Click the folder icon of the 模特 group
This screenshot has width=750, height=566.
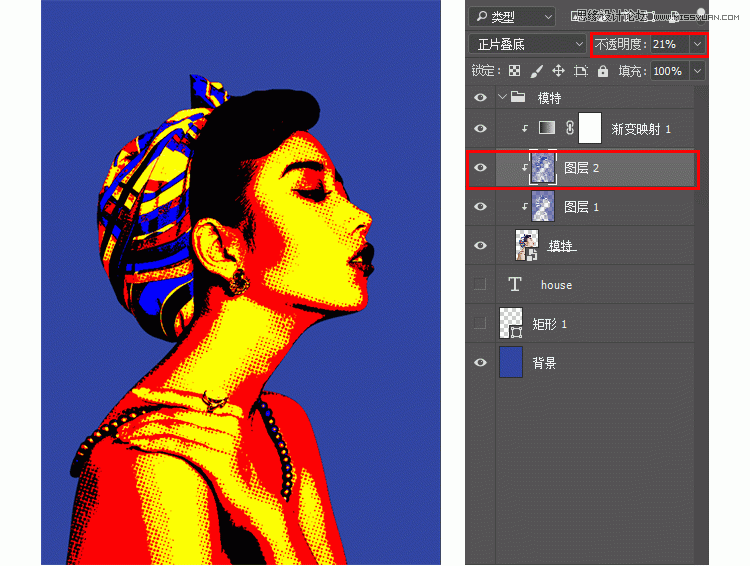coord(518,97)
